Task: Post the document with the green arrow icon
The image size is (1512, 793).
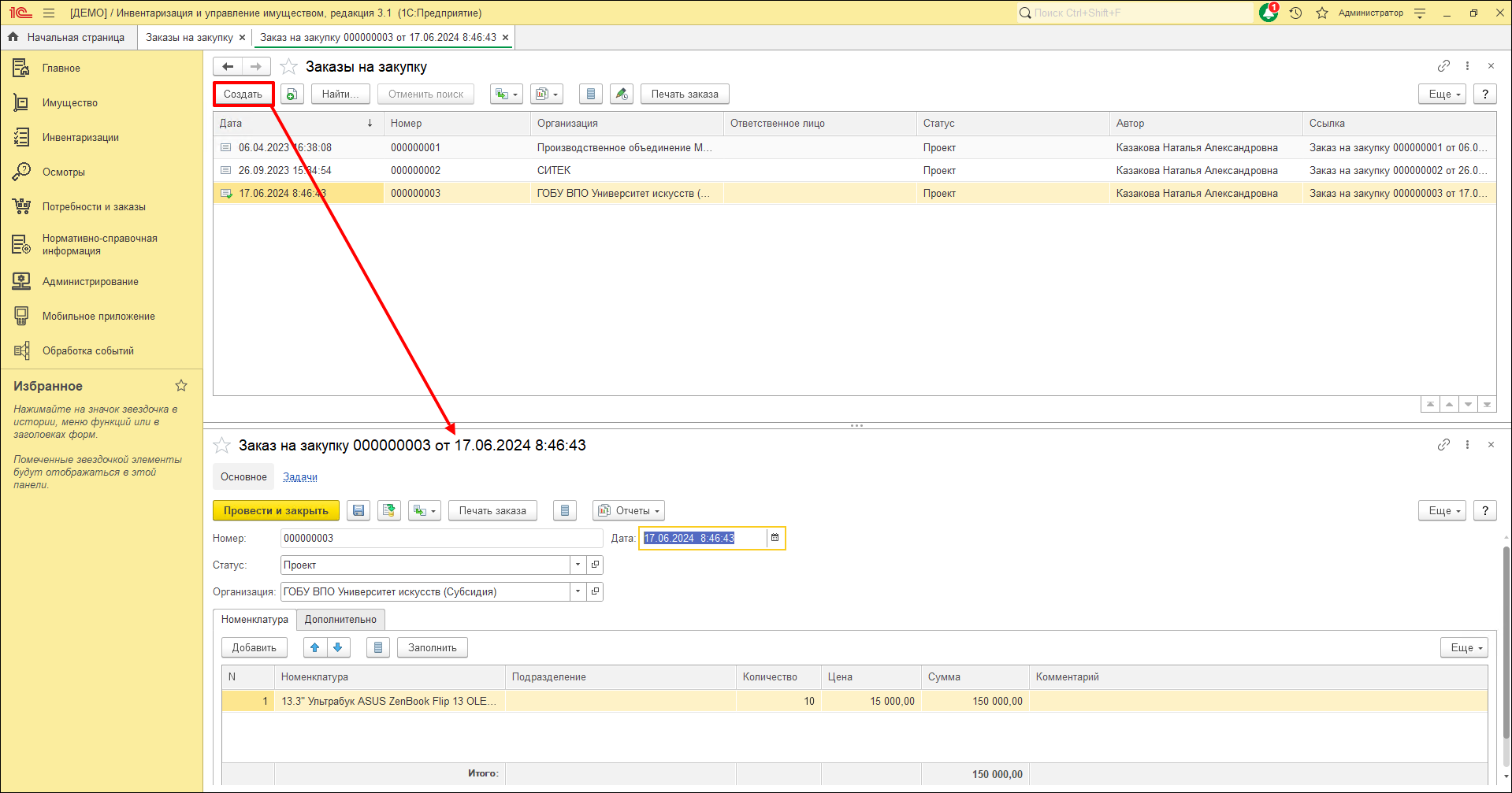Action: pos(389,510)
